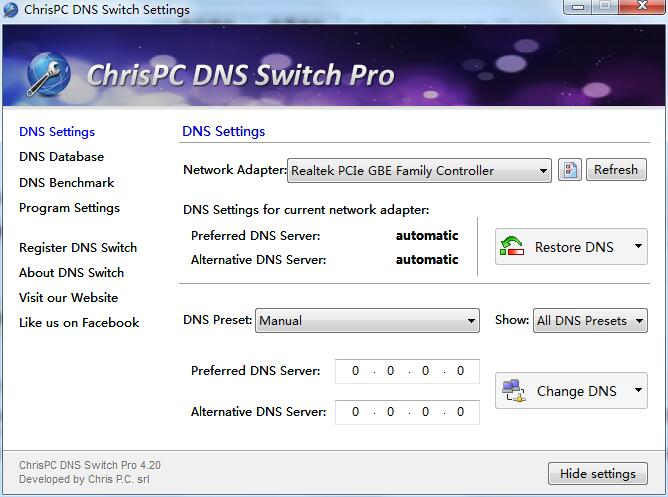The image size is (668, 497).
Task: Click the Preferred DNS Server first octet
Action: coord(355,371)
